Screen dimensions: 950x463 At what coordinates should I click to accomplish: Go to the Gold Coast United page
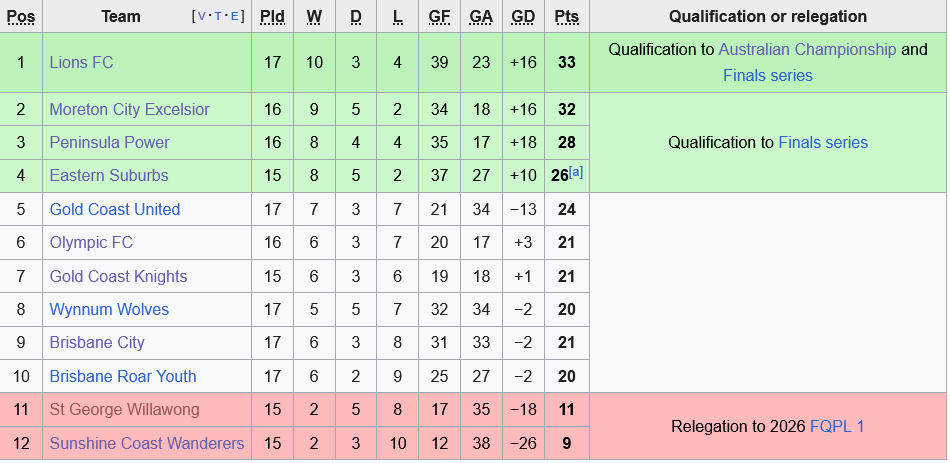point(114,209)
